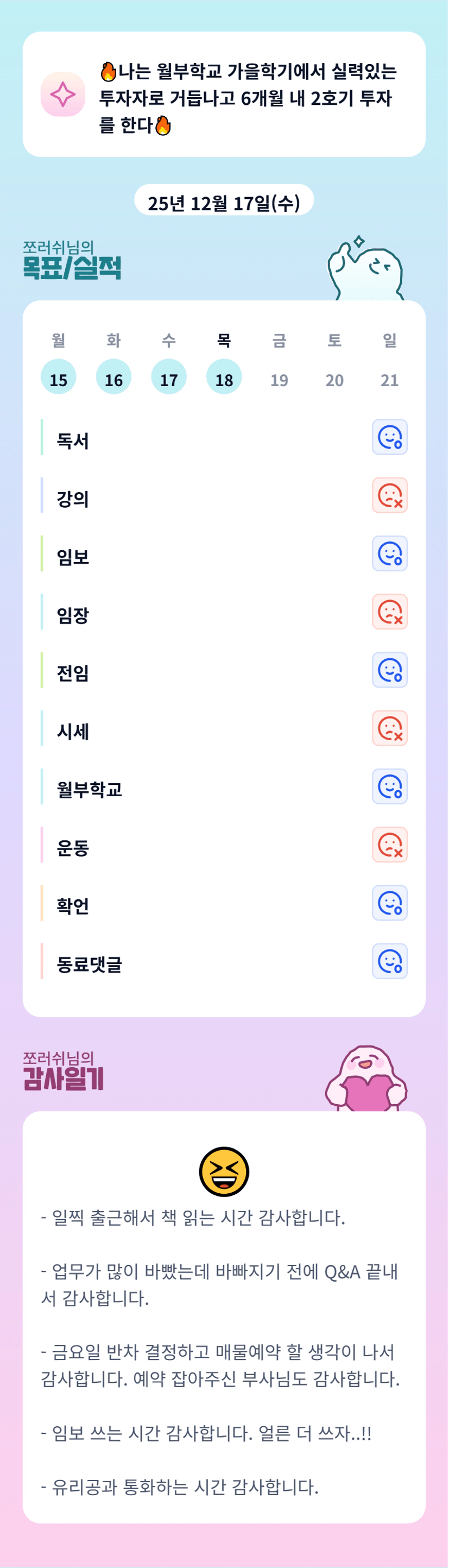
Task: Click the 동료댓글 status button
Action: coord(389,961)
